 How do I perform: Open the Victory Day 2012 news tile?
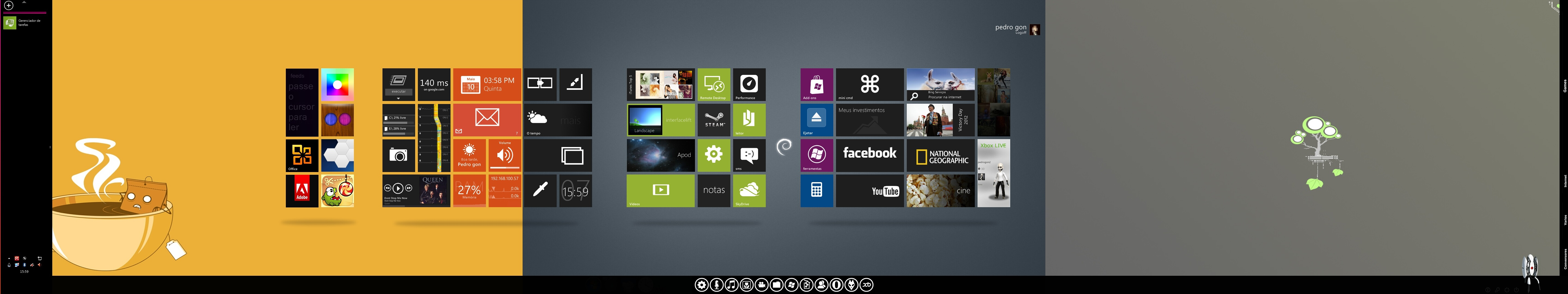click(x=941, y=120)
